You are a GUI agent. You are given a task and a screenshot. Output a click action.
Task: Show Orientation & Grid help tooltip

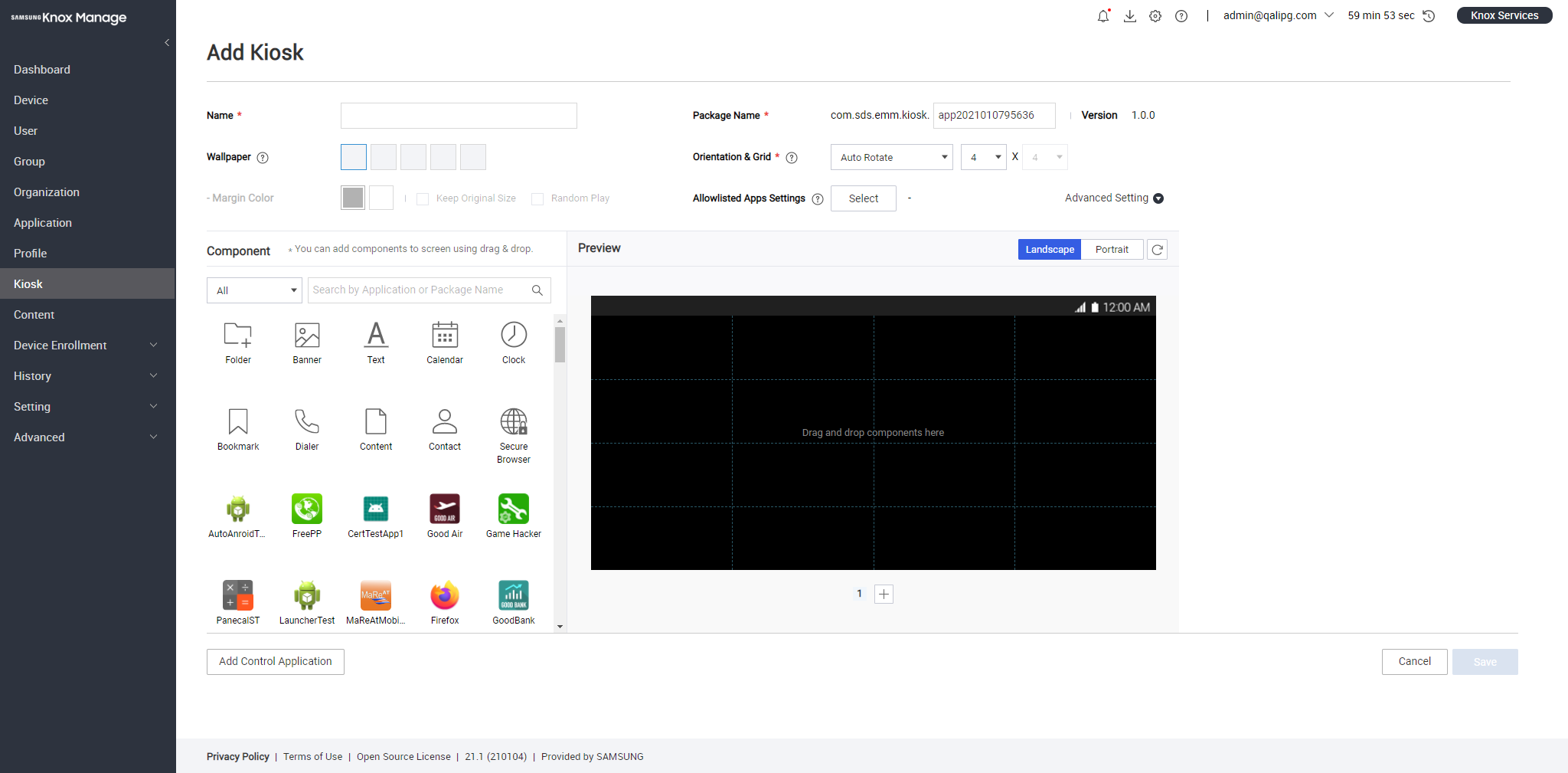tap(792, 158)
